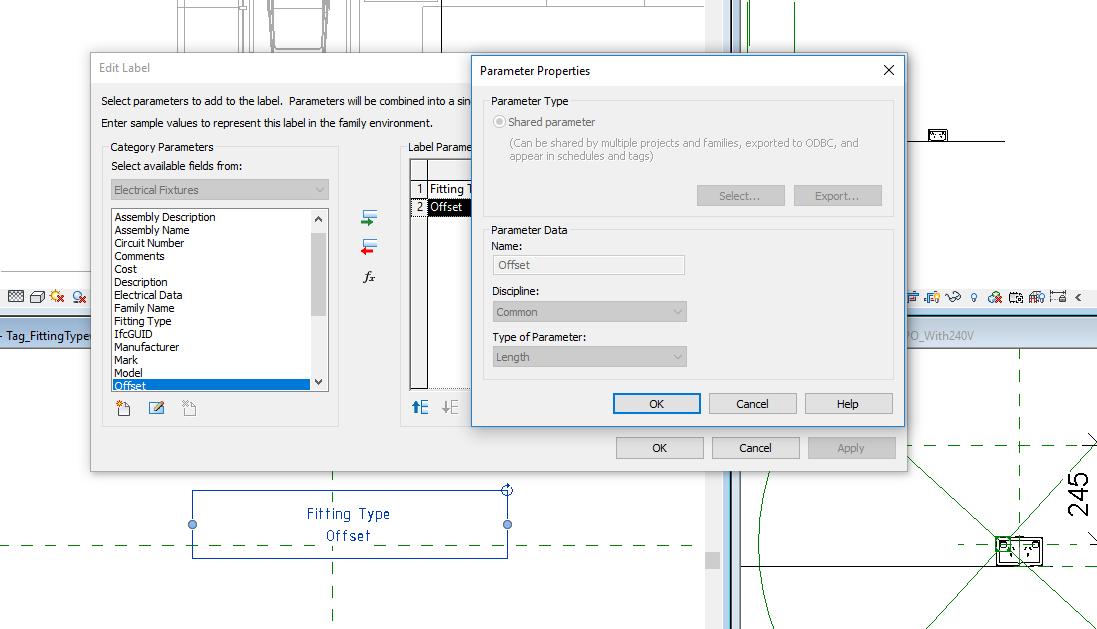This screenshot has height=629, width=1097.
Task: Click the analytical model lightbulb icon
Action: click(x=1037, y=297)
